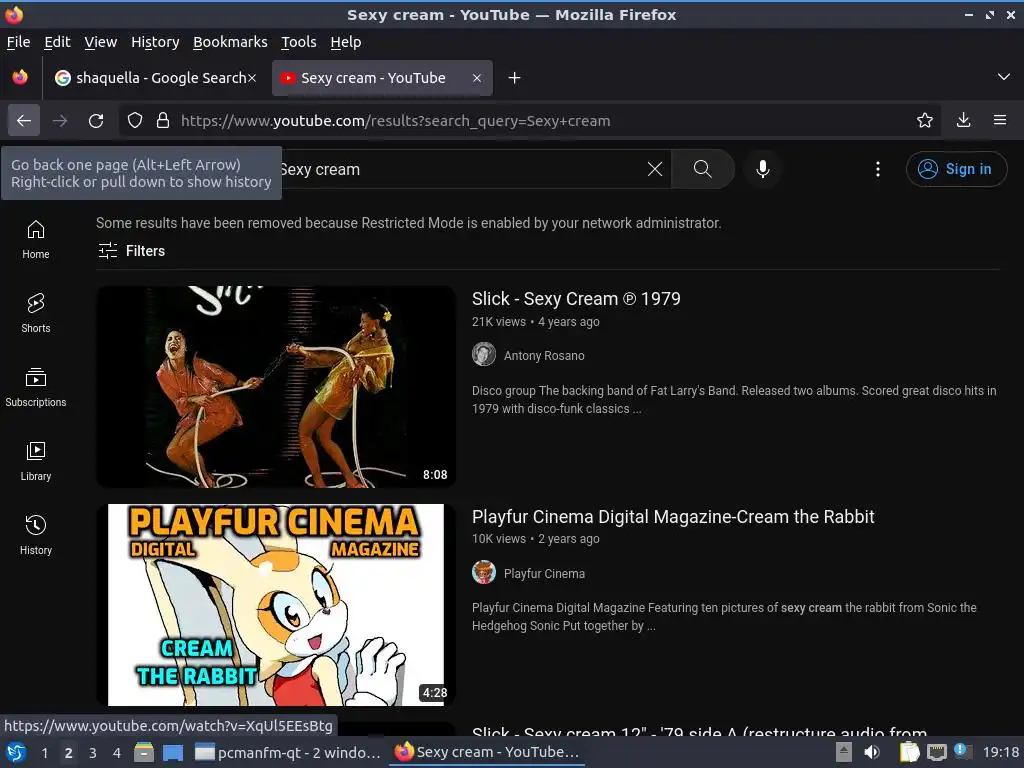Open the network tray icon
The width and height of the screenshot is (1024, 768).
936,752
